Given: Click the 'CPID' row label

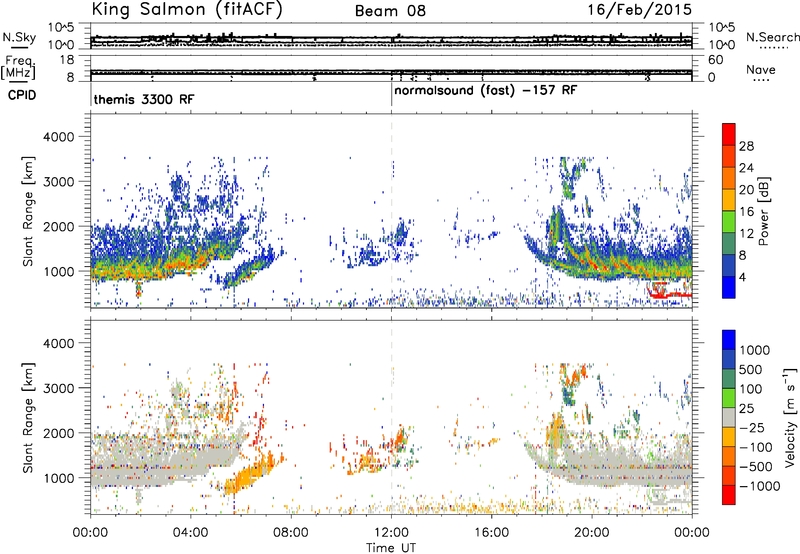Looking at the screenshot, I should [x=22, y=95].
